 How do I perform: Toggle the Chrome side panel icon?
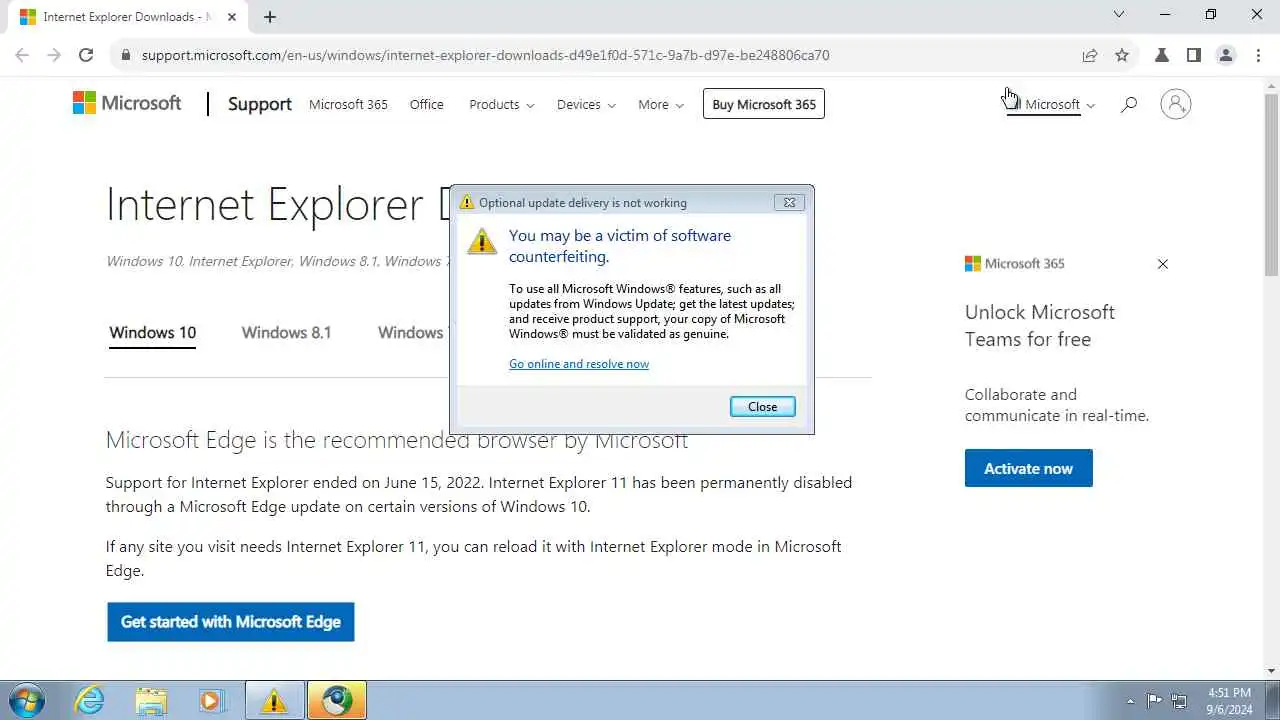(x=1194, y=55)
